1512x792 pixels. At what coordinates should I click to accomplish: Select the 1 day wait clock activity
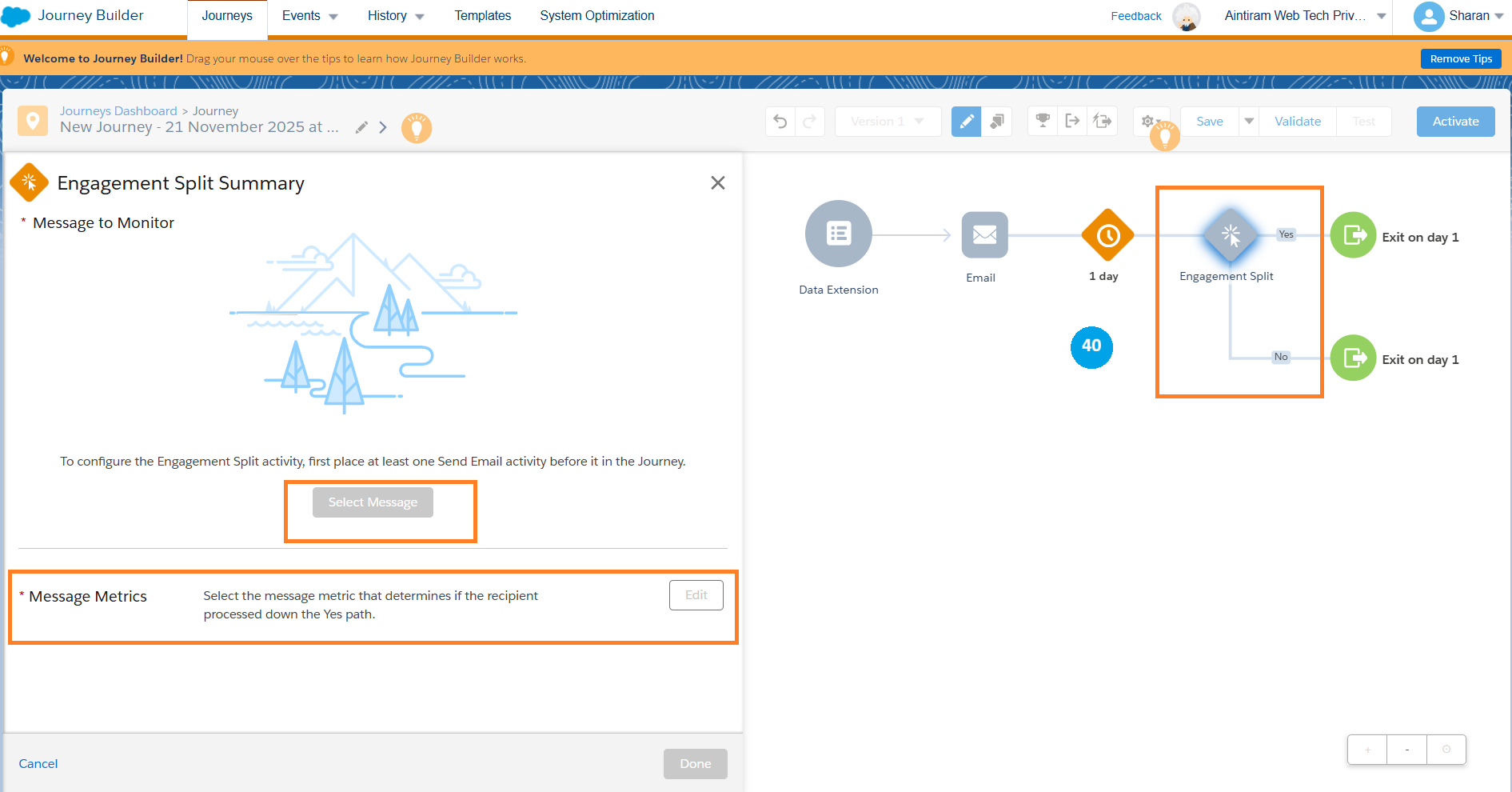click(1107, 235)
